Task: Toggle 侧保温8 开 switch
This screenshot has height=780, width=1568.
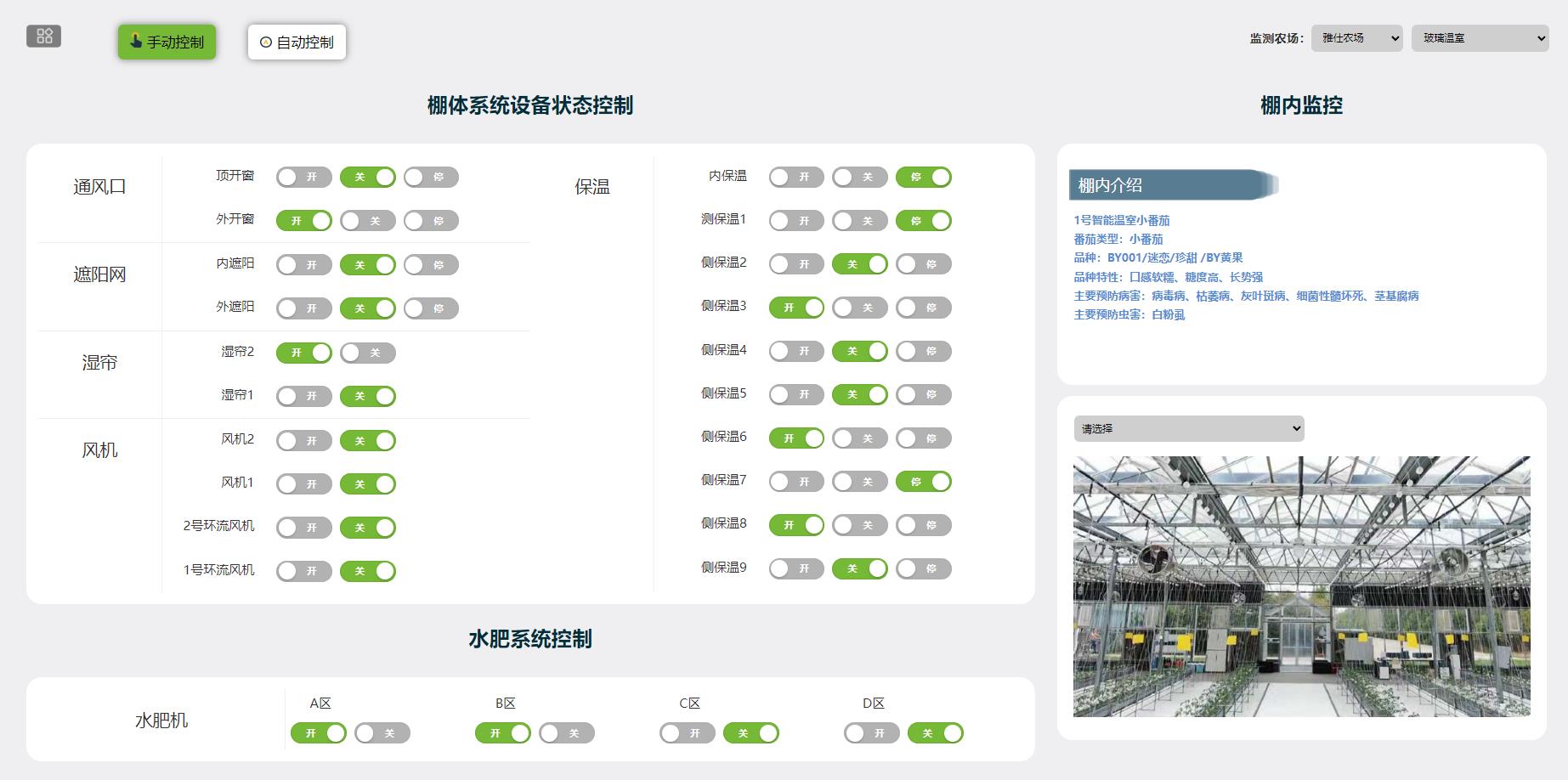Action: [796, 525]
